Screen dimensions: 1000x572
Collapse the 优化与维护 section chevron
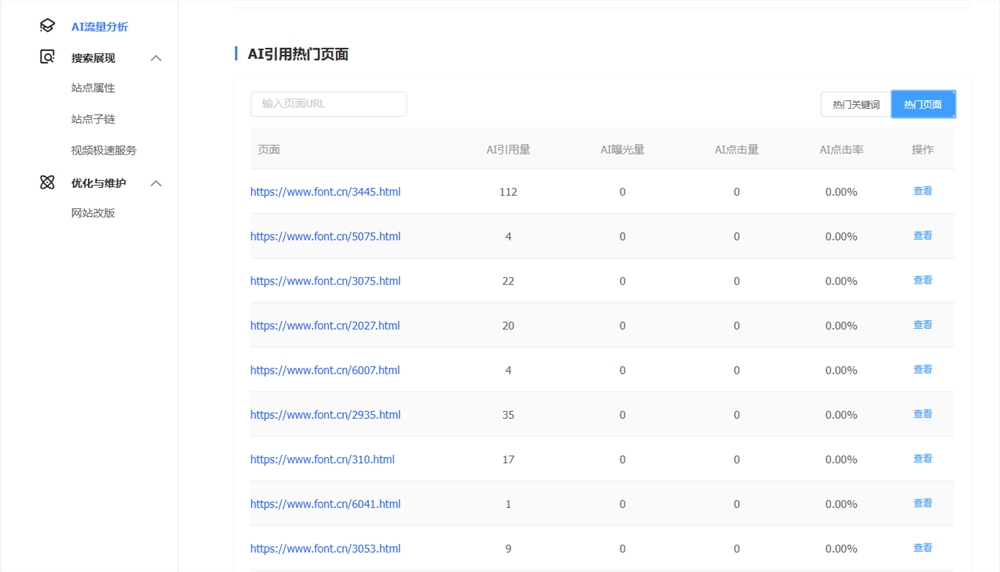click(x=156, y=183)
